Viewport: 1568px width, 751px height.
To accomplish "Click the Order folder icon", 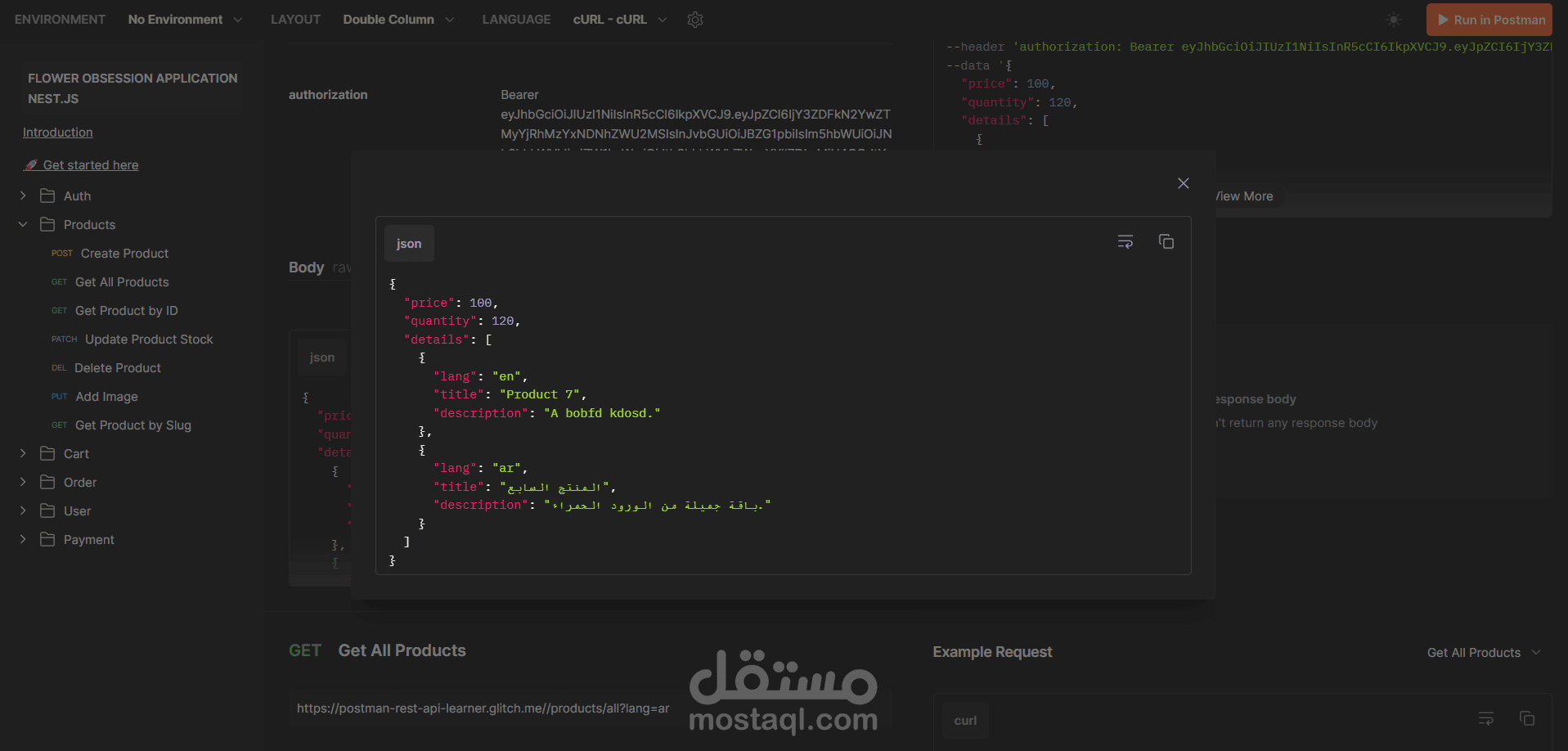I will 47,482.
